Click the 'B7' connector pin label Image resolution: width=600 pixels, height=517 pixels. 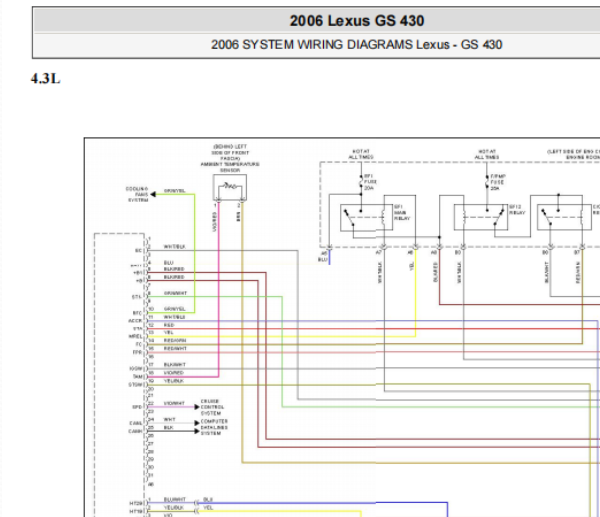click(x=577, y=253)
